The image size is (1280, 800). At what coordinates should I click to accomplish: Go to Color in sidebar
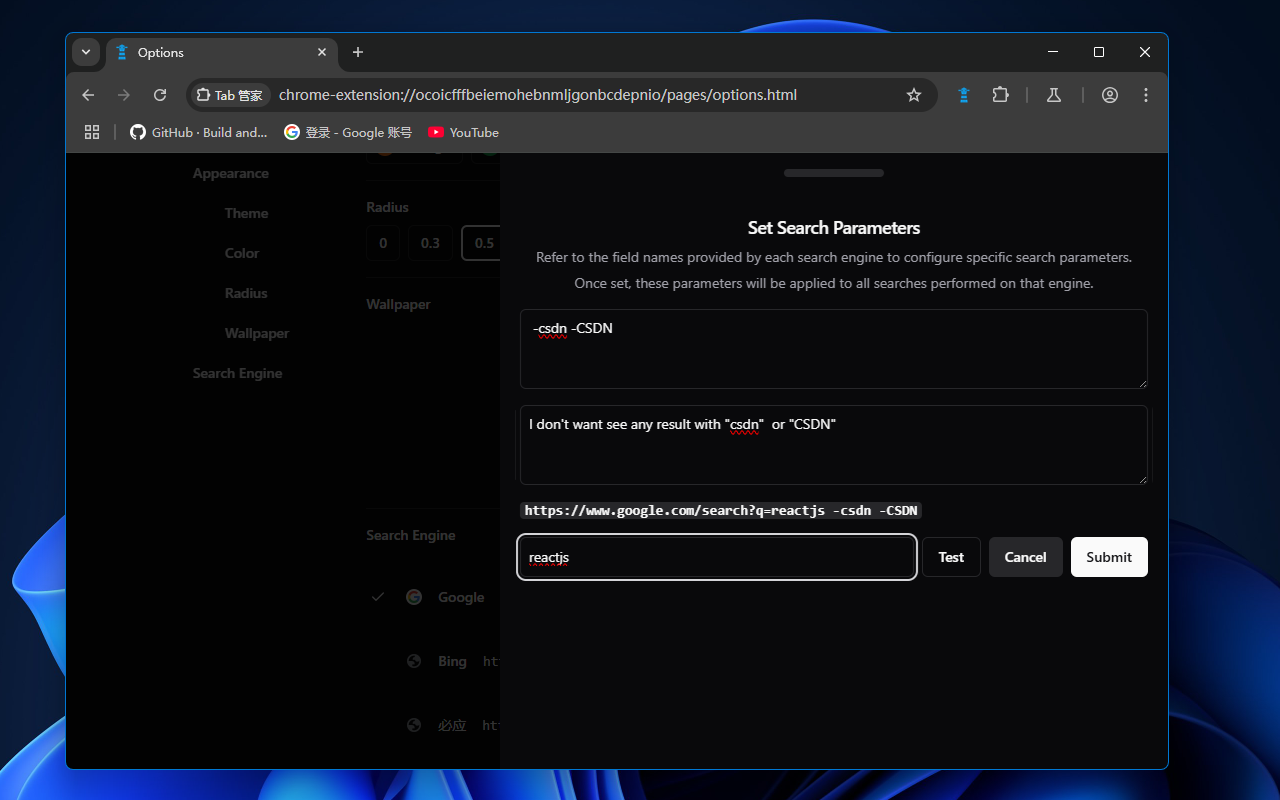coord(242,253)
